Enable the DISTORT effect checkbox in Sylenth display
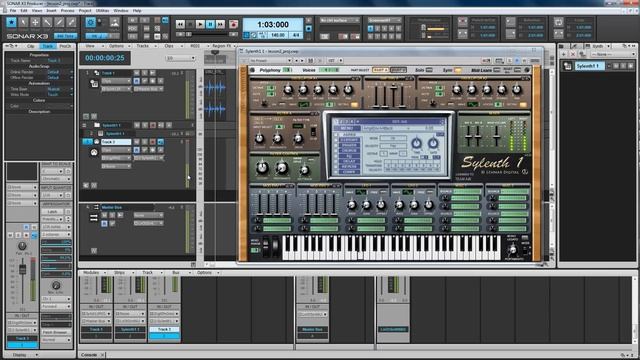Image resolution: width=640 pixels, height=360 pixels. [x=336, y=140]
